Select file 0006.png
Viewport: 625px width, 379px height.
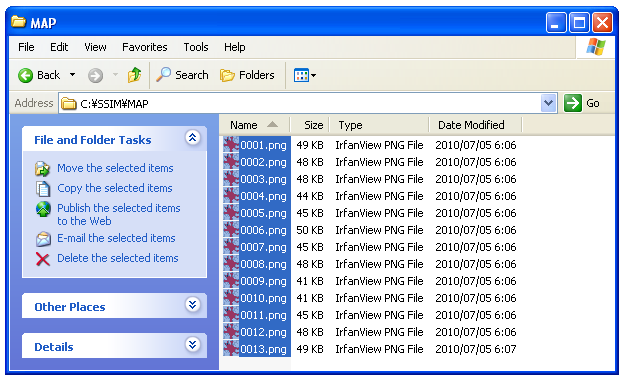point(263,230)
